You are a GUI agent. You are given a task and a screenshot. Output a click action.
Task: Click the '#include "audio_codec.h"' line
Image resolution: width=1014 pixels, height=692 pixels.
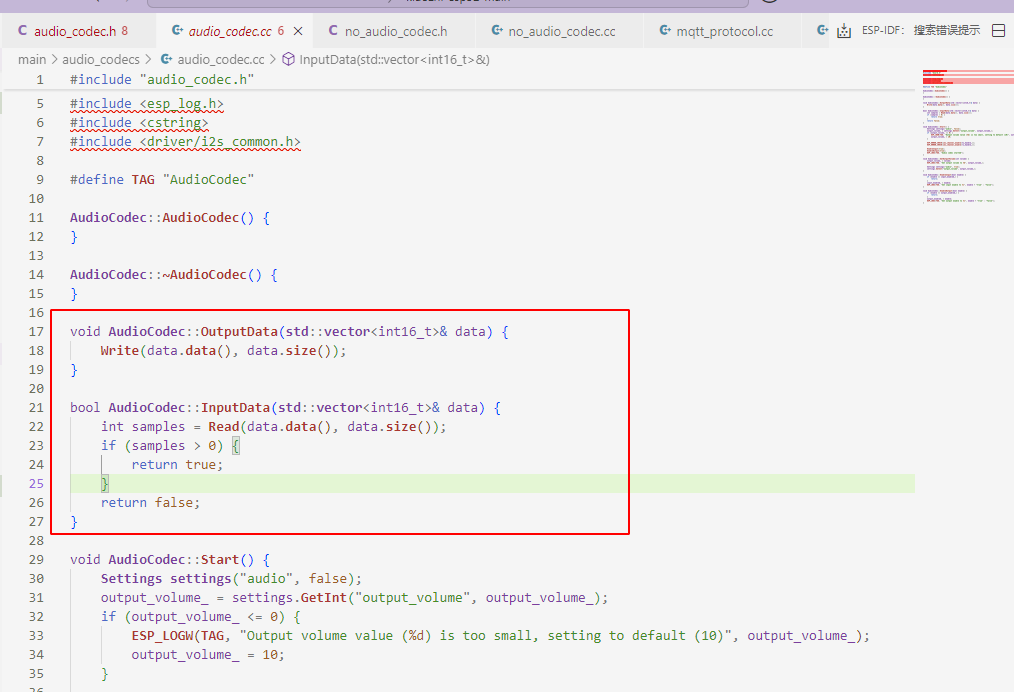point(162,80)
